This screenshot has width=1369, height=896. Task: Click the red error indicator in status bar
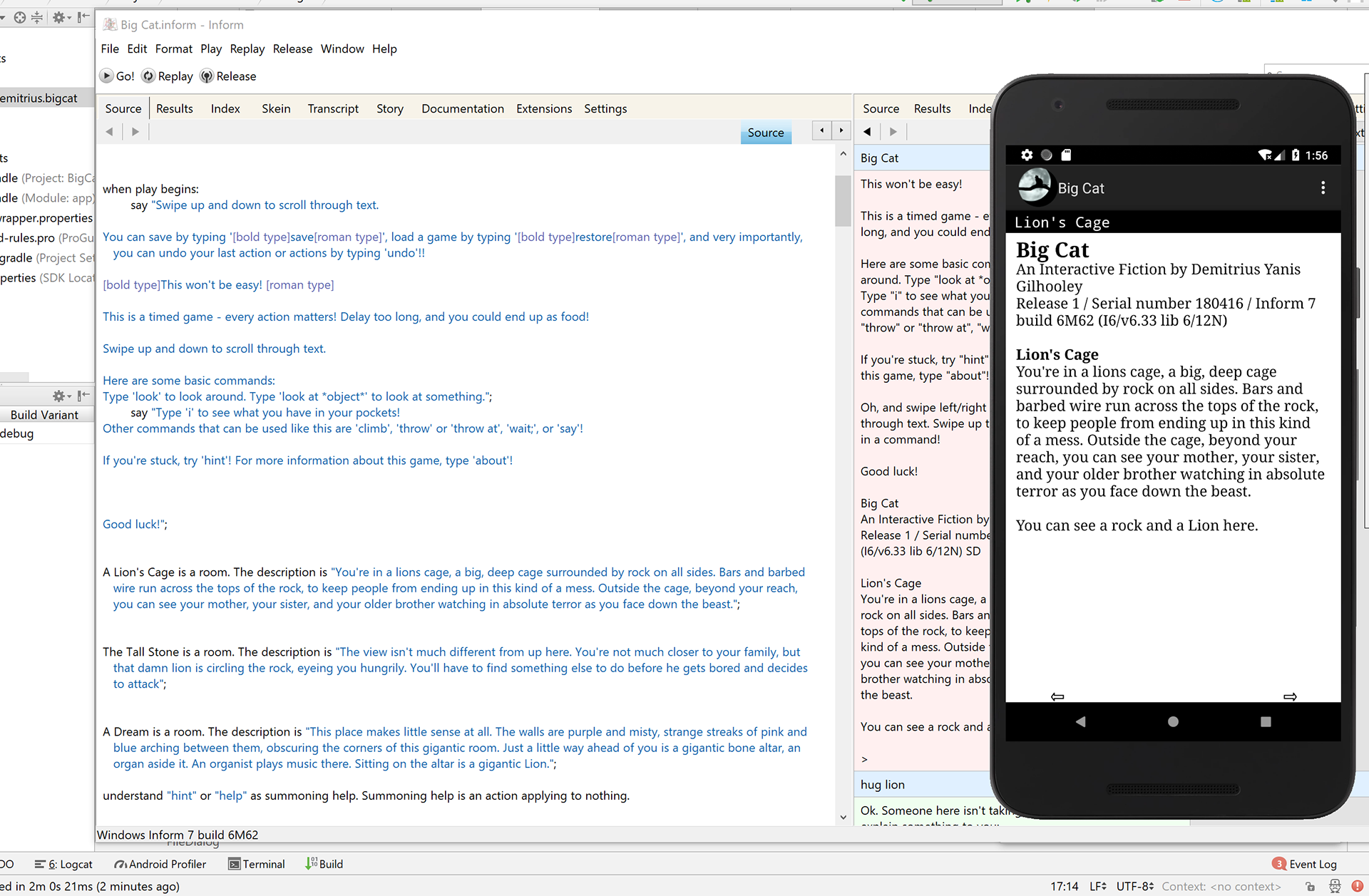[1358, 886]
